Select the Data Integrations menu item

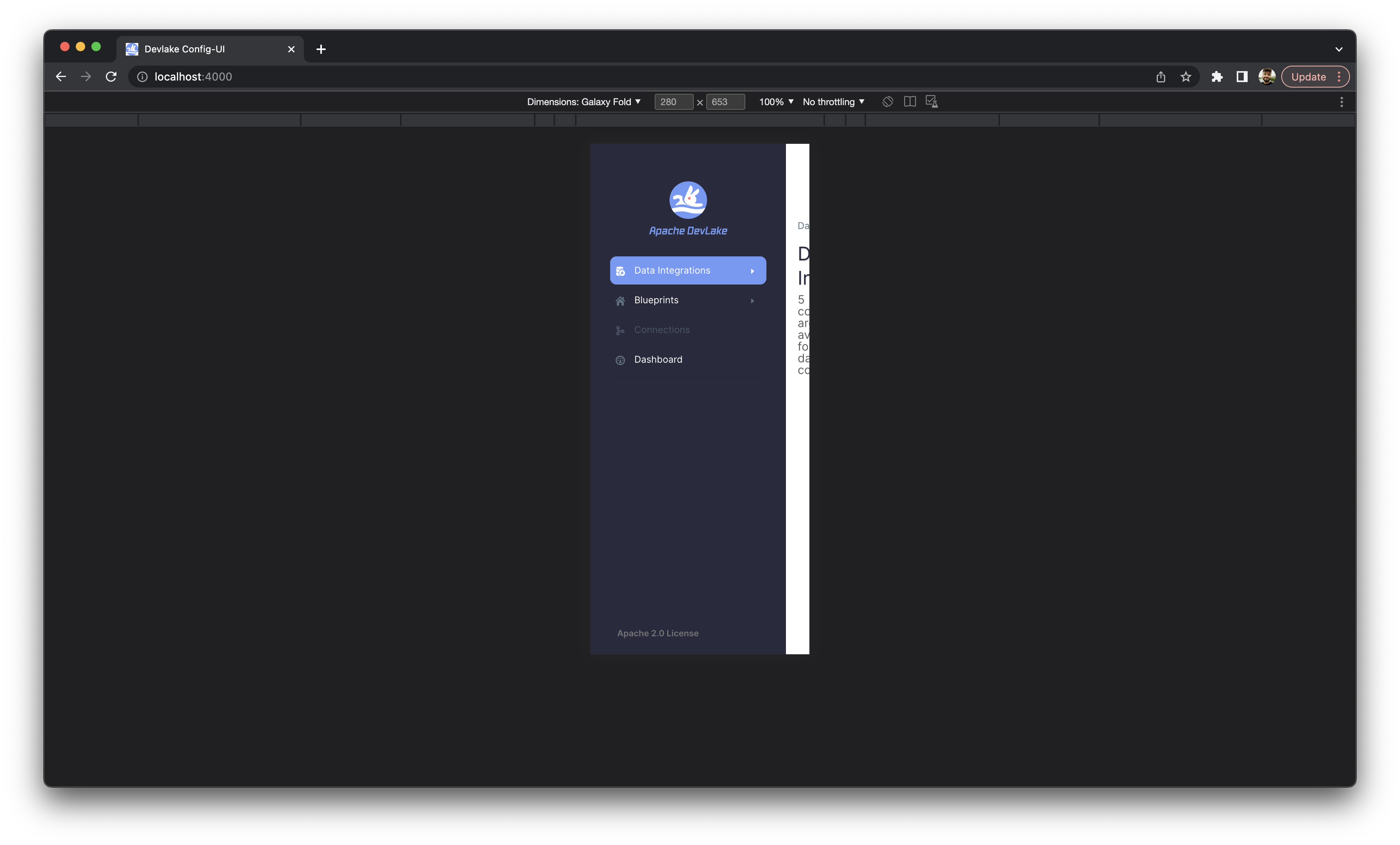671,271
